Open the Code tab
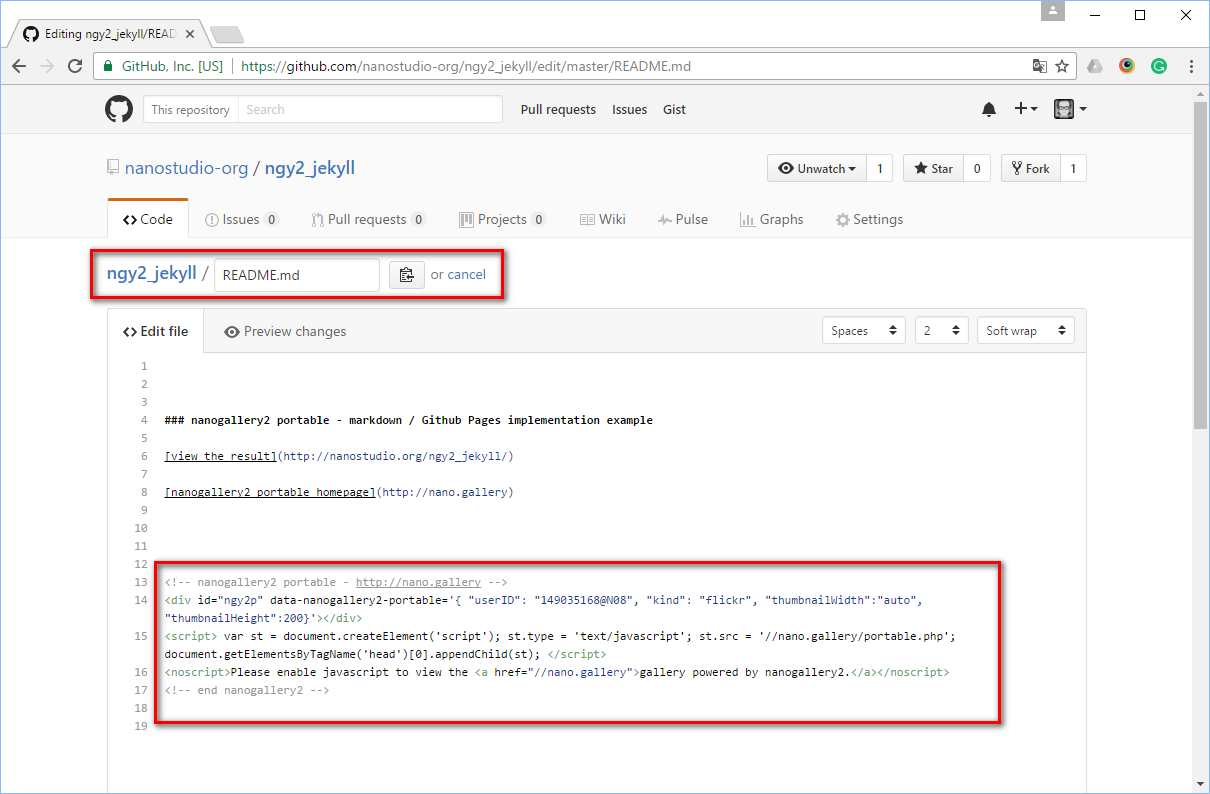This screenshot has width=1210, height=794. point(148,219)
